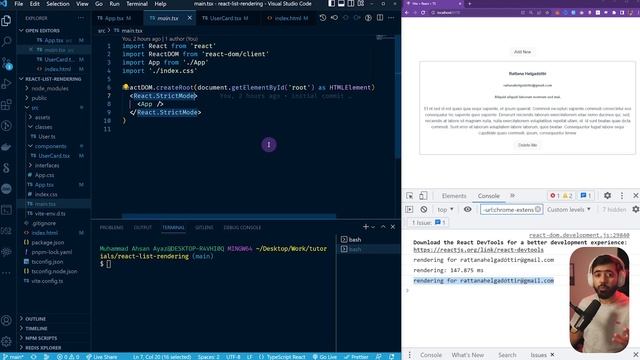Open the Run and Debug view
Image resolution: width=640 pixels, height=360 pixels.
coord(6,84)
